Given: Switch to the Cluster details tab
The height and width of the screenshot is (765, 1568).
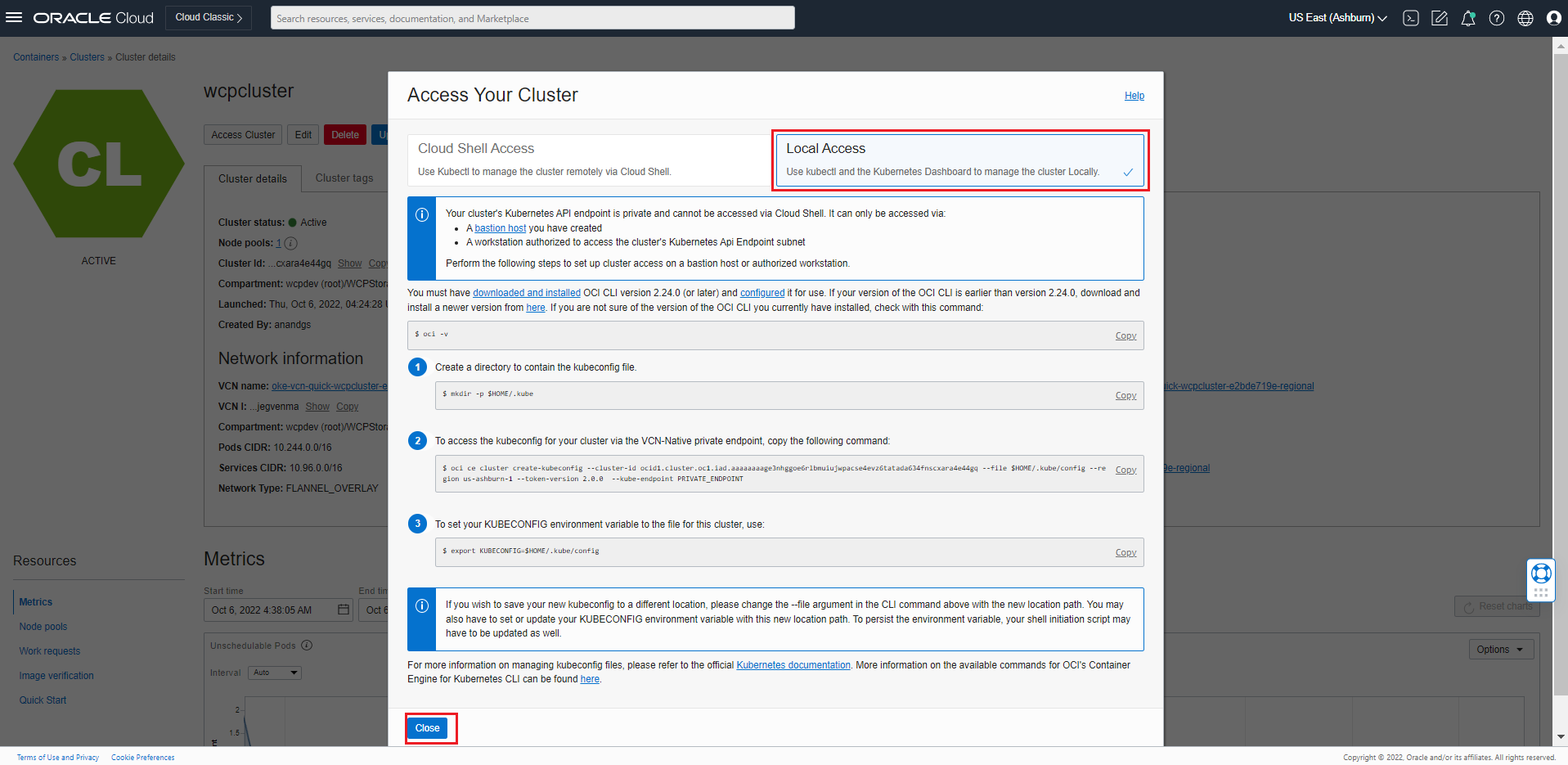Looking at the screenshot, I should pyautogui.click(x=253, y=178).
